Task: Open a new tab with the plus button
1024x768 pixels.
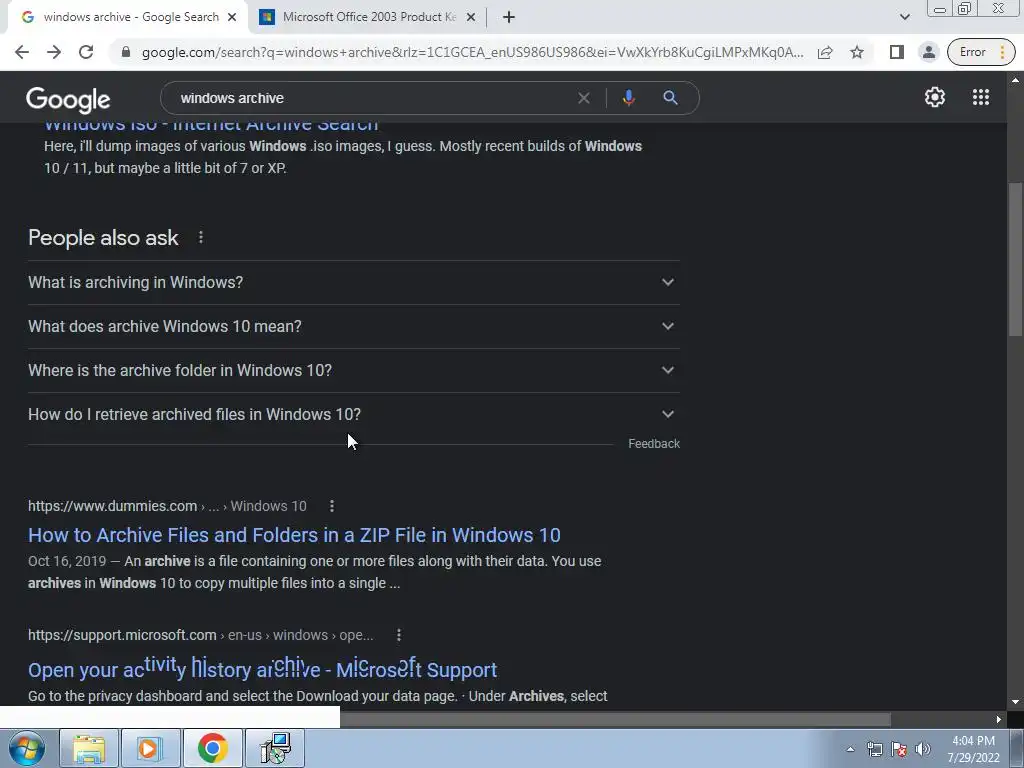Action: click(x=509, y=17)
